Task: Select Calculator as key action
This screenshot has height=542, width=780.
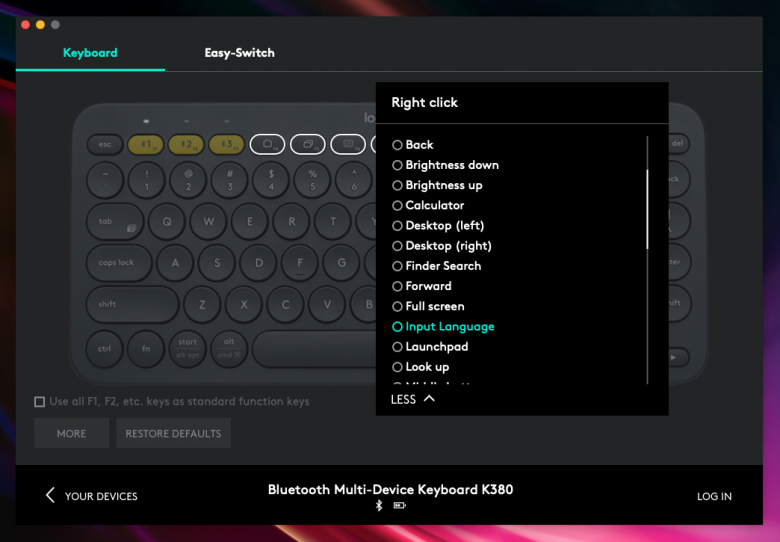Action: (x=428, y=205)
